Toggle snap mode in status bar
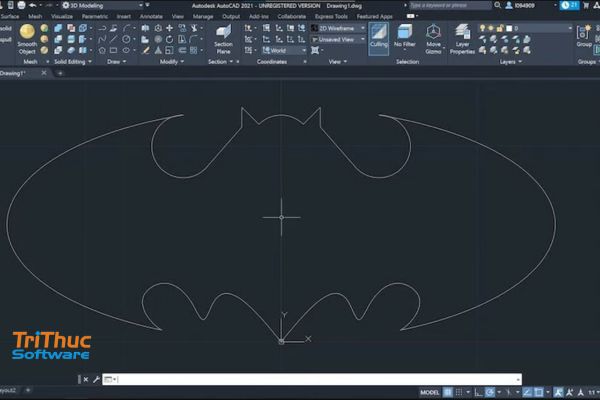600x400 pixels. [x=459, y=392]
